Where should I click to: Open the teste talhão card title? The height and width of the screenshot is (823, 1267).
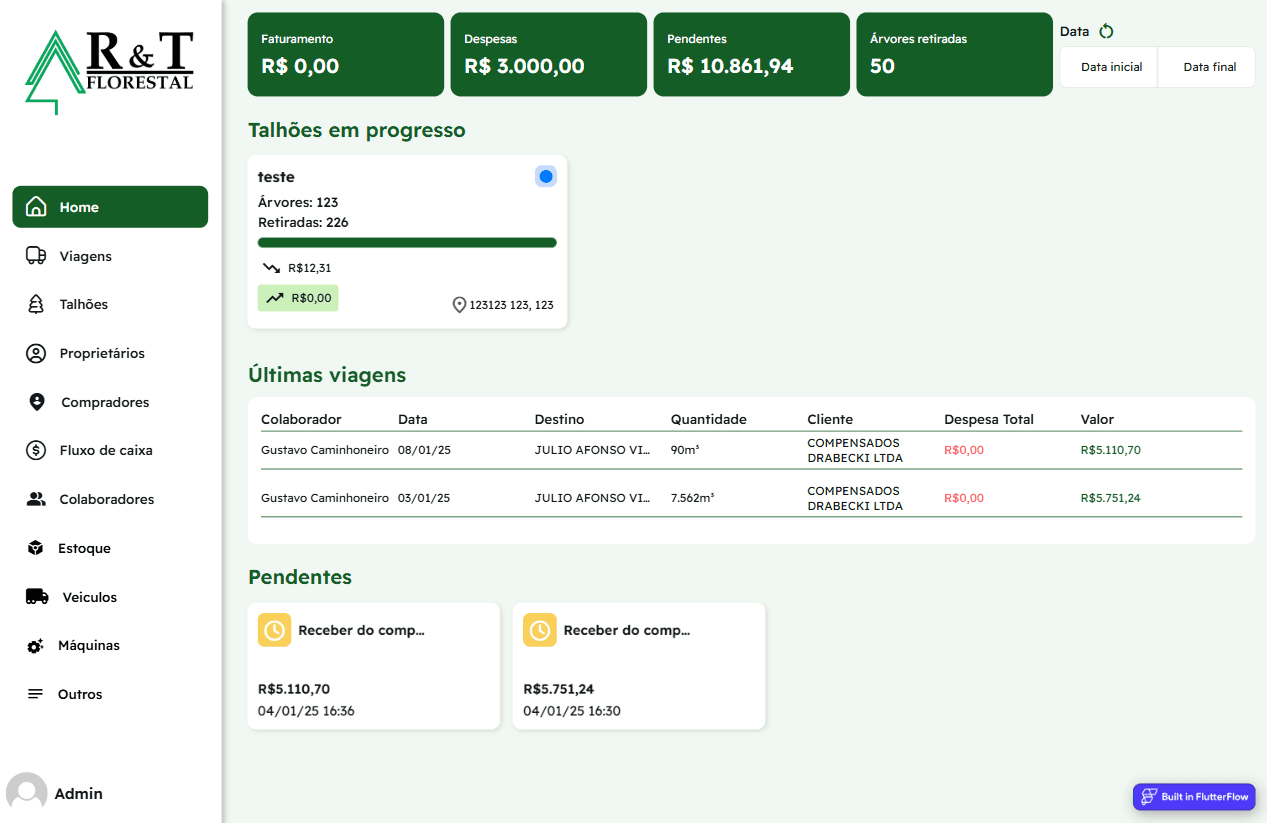coord(276,177)
